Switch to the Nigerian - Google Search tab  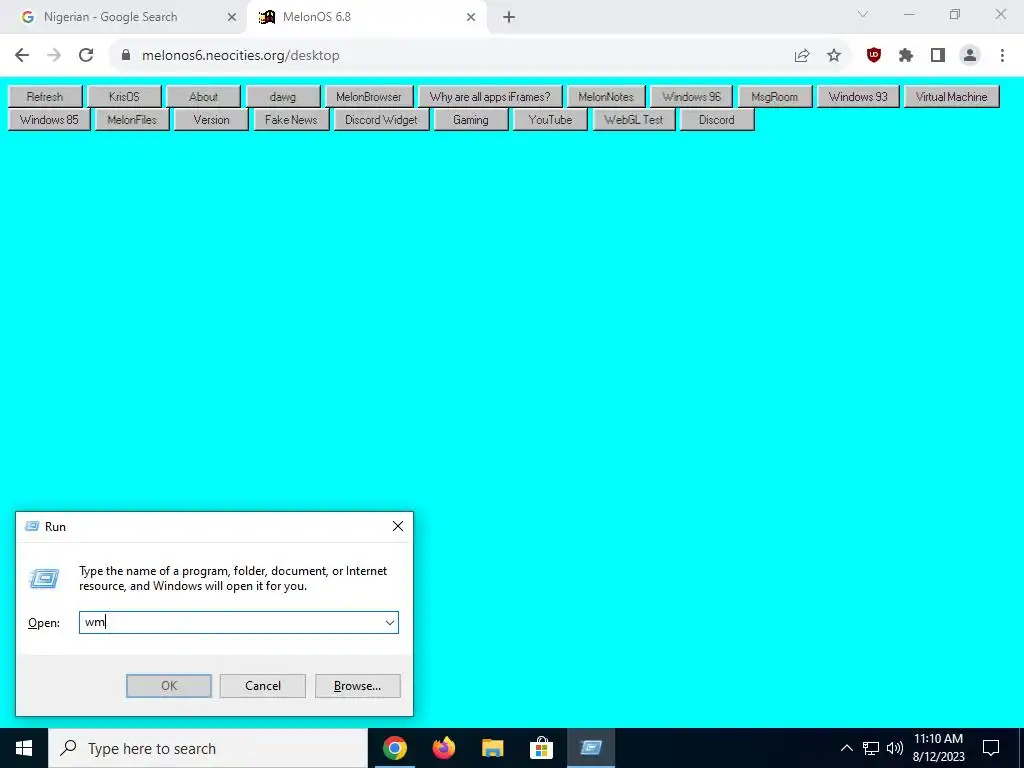point(124,17)
